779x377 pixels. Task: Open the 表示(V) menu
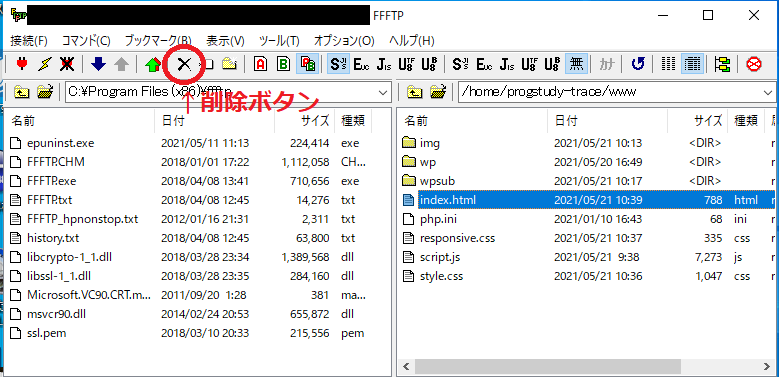(226, 41)
